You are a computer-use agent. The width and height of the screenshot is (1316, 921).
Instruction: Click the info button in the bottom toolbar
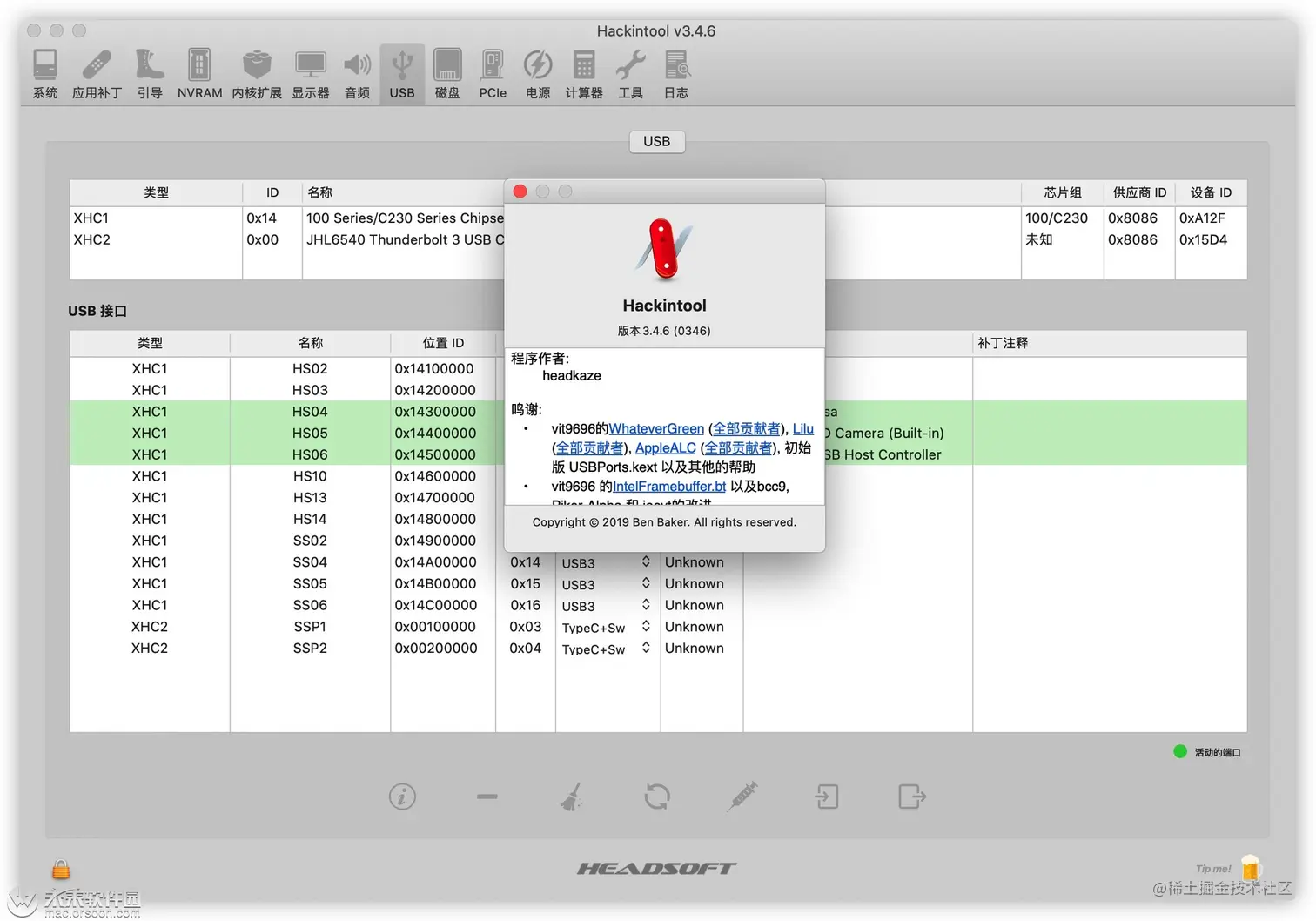[x=402, y=797]
